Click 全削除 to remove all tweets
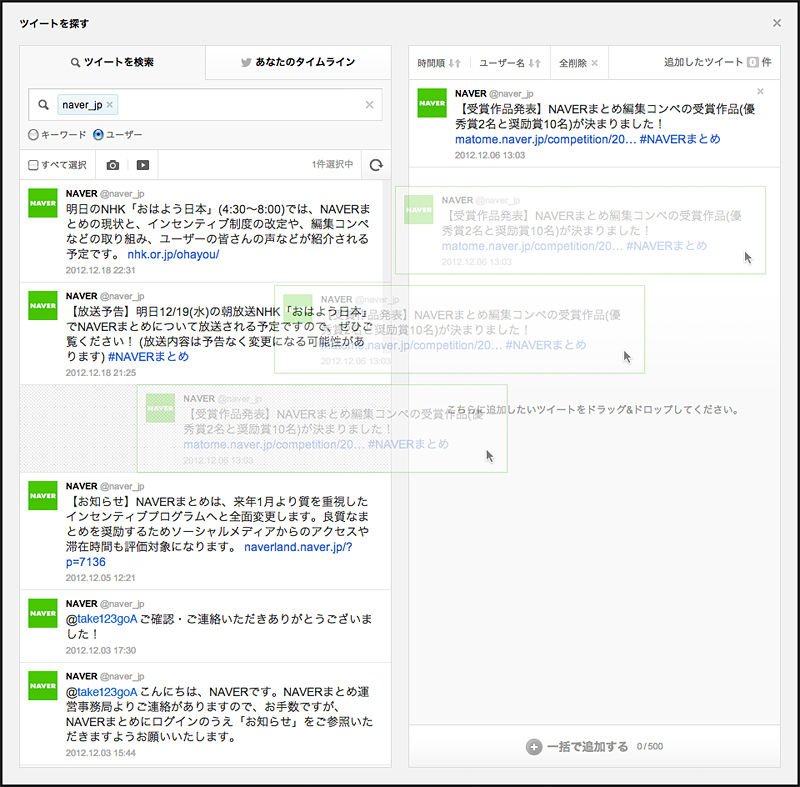The image size is (800, 787). [x=578, y=63]
